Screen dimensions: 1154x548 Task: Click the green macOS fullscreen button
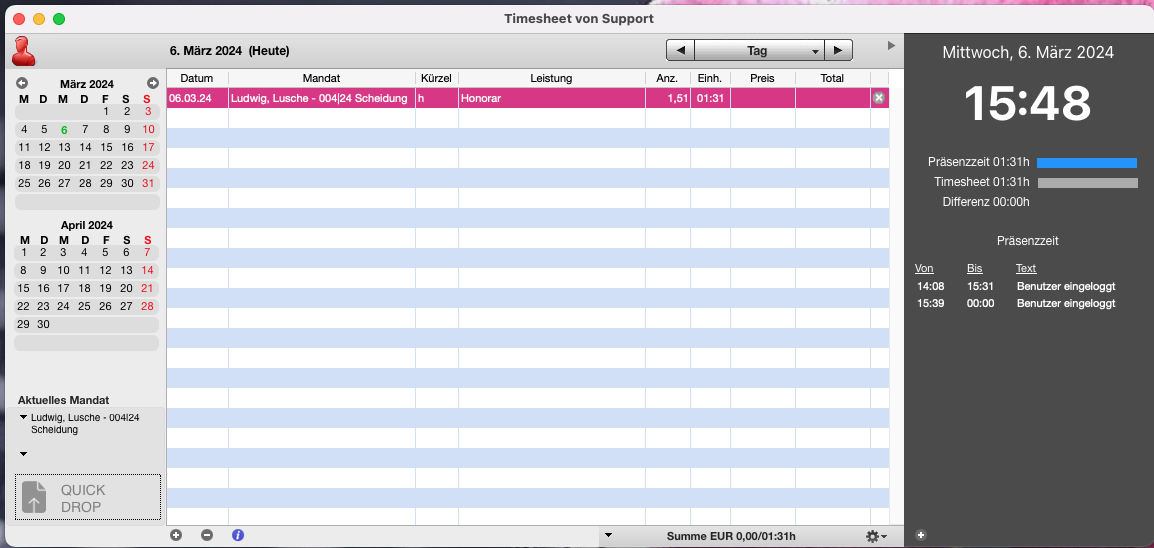tap(59, 18)
